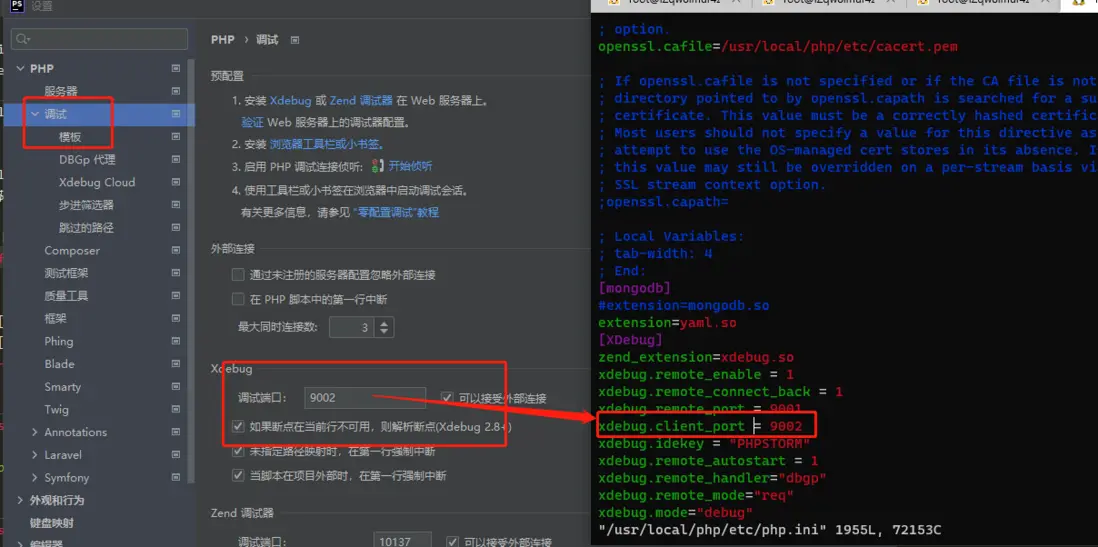Click project-level icon beside 服务器 row

pyautogui.click(x=176, y=91)
